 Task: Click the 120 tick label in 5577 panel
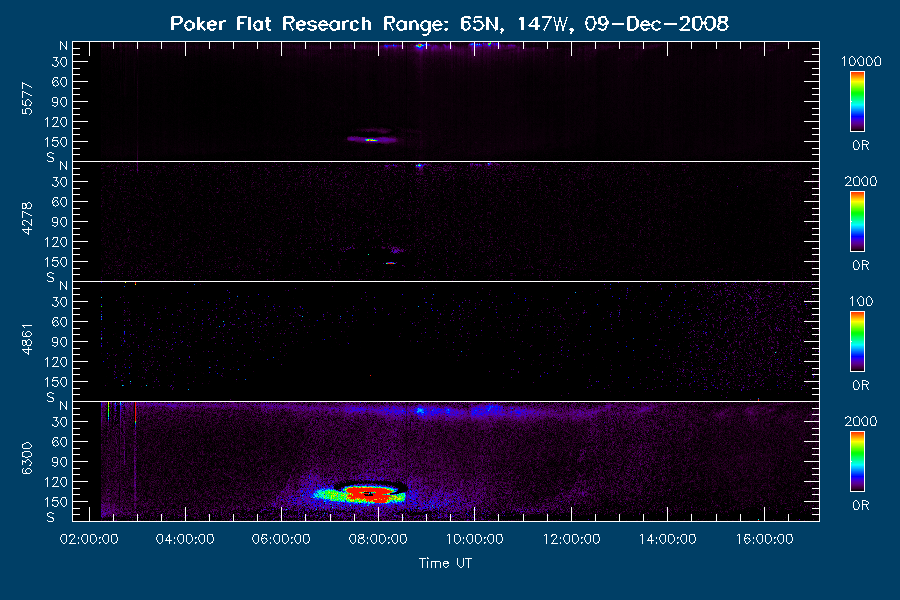click(56, 122)
